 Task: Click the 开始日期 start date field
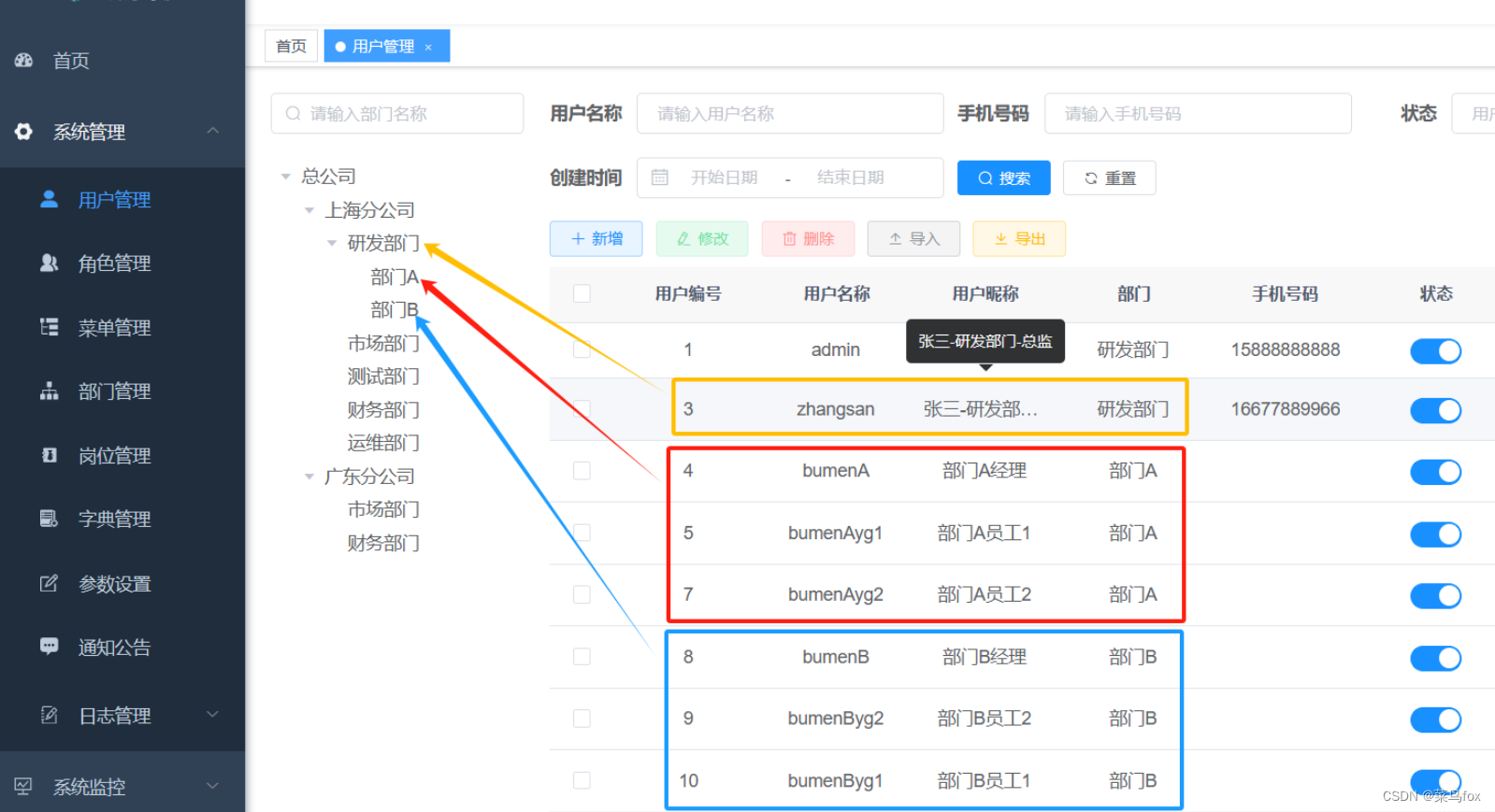click(724, 178)
